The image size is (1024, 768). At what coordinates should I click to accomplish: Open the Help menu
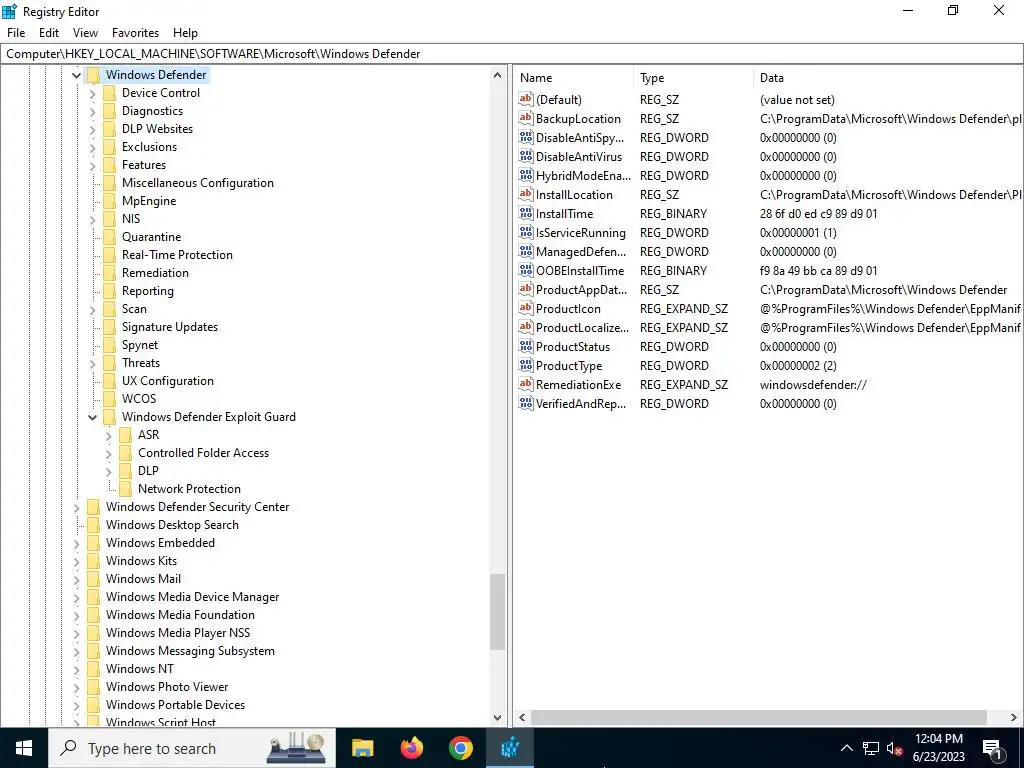click(185, 33)
